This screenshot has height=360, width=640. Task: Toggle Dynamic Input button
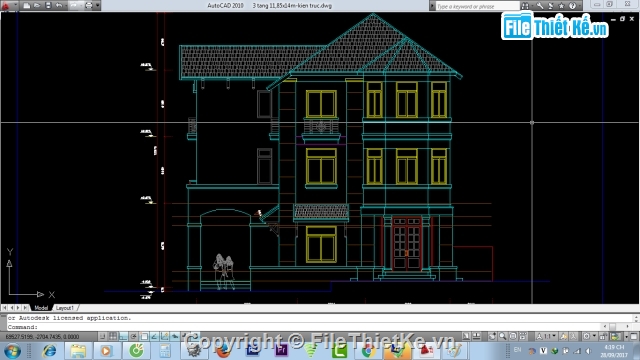pos(175,336)
